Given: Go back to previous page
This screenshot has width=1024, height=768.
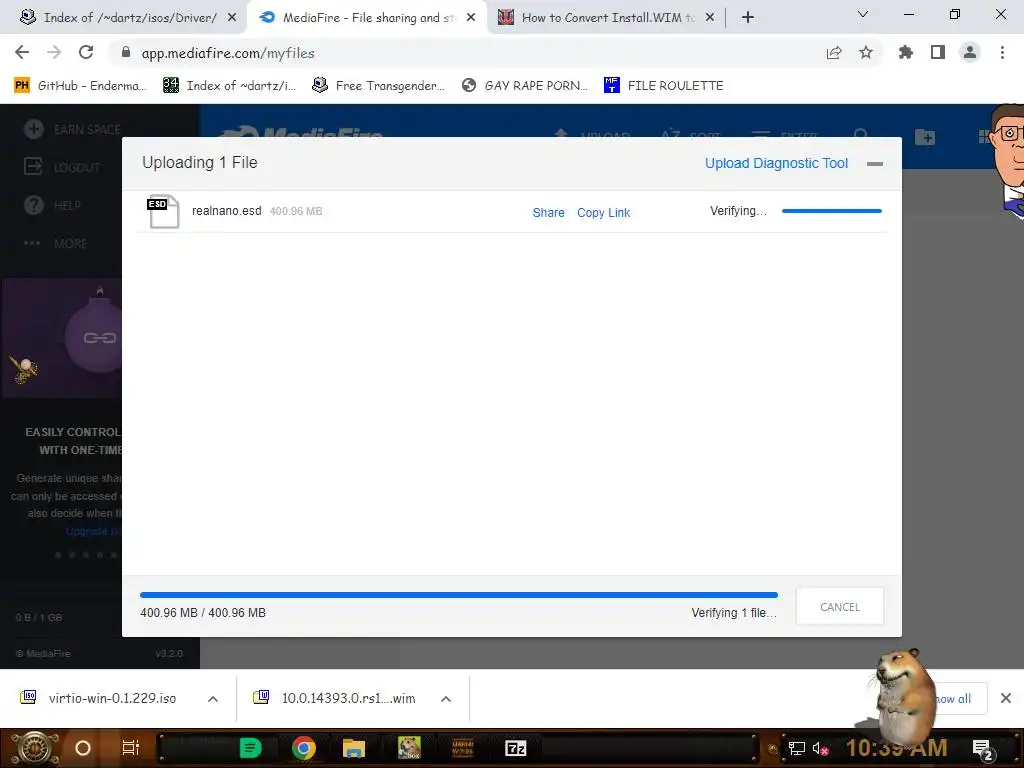Looking at the screenshot, I should tap(22, 52).
